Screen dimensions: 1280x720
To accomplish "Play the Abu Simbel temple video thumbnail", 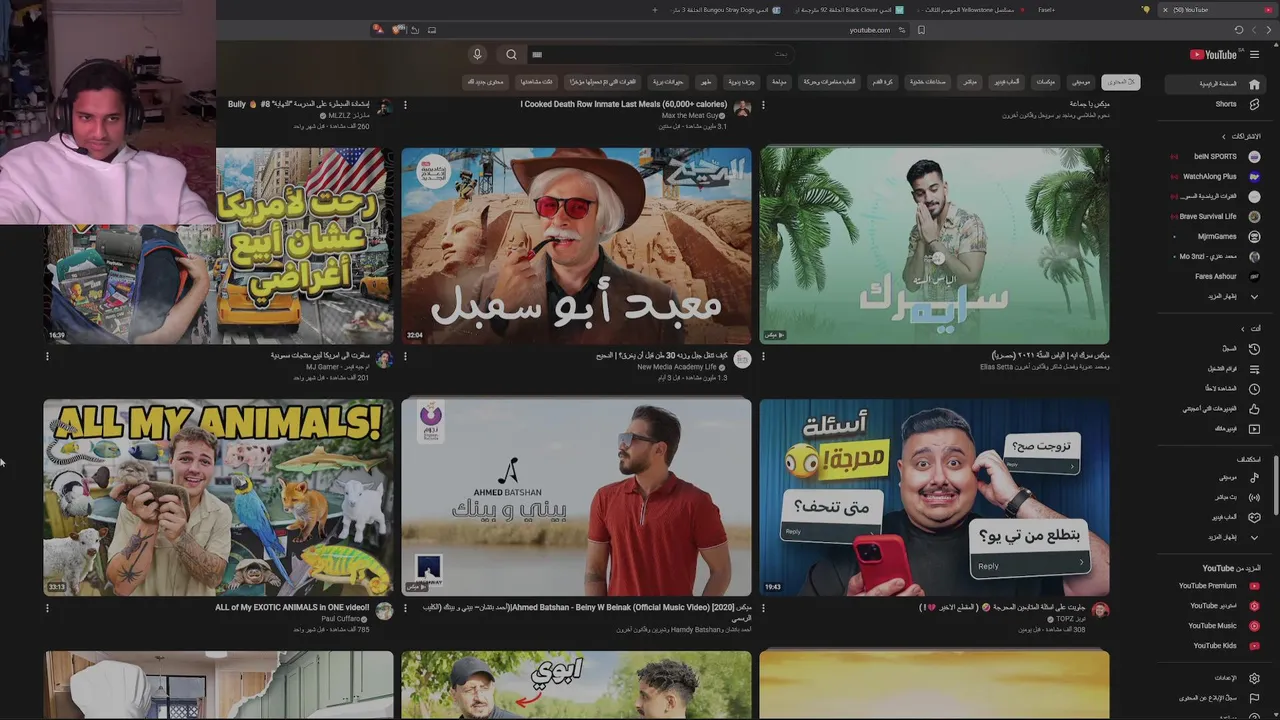I will 576,246.
